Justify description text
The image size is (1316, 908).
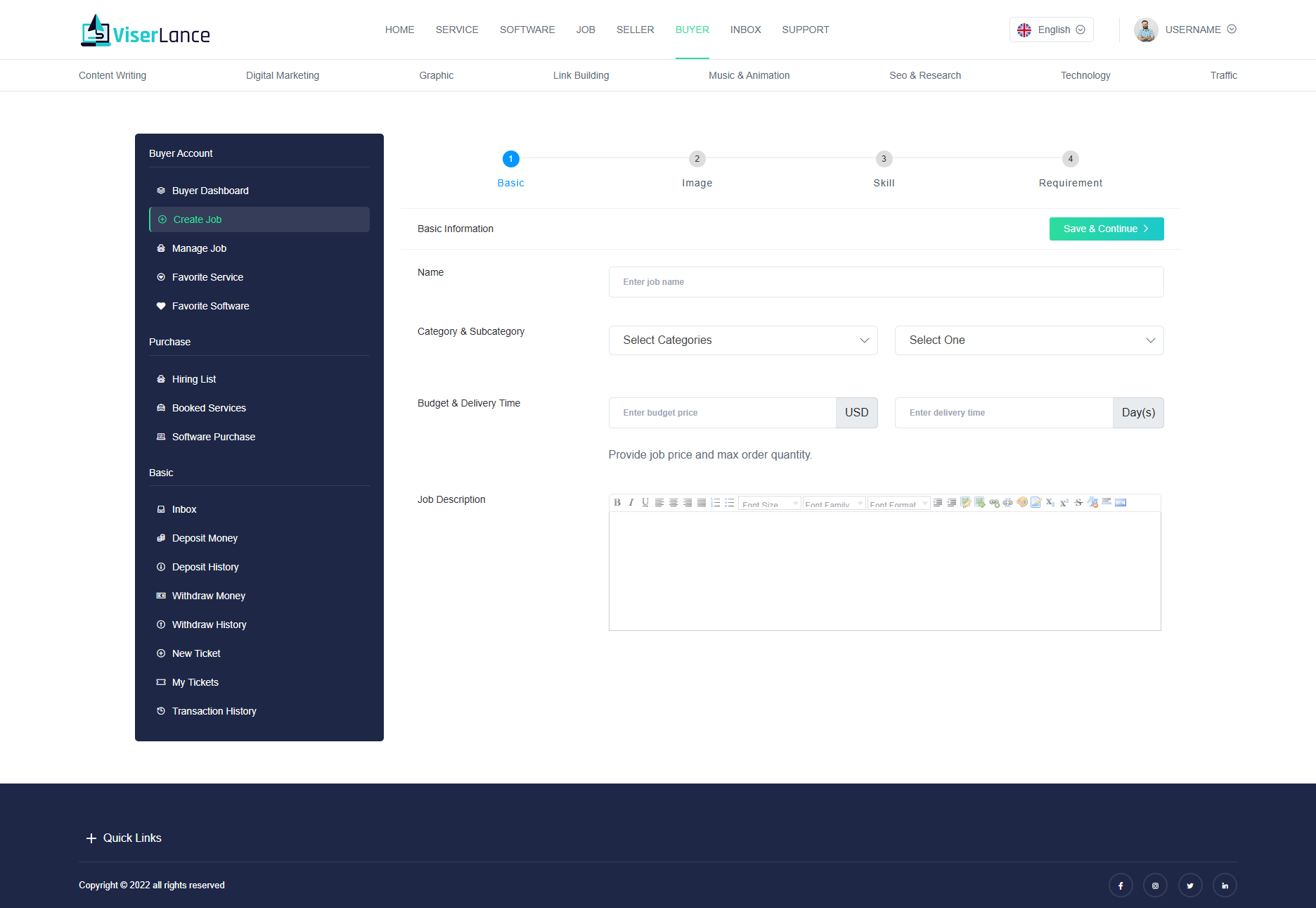coord(702,502)
